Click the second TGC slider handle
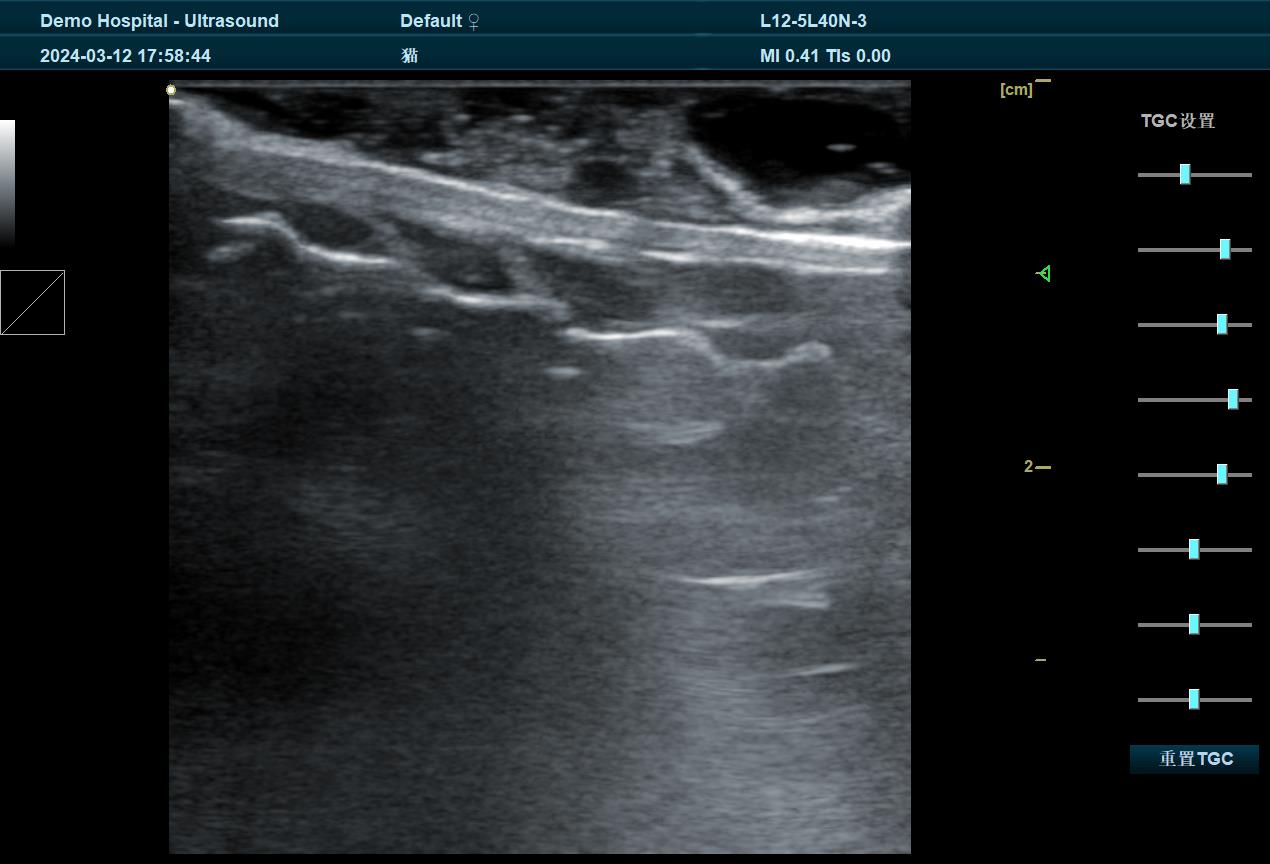Viewport: 1270px width, 864px height. 1225,249
